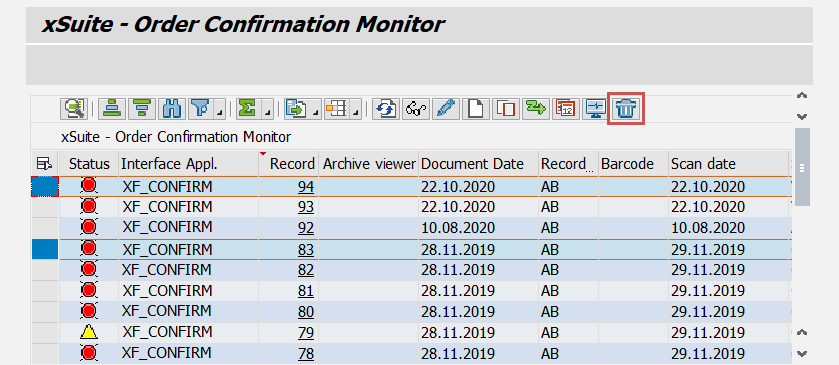Click the Archive viewer column header
Image resolution: width=839 pixels, height=365 pixels.
369,164
